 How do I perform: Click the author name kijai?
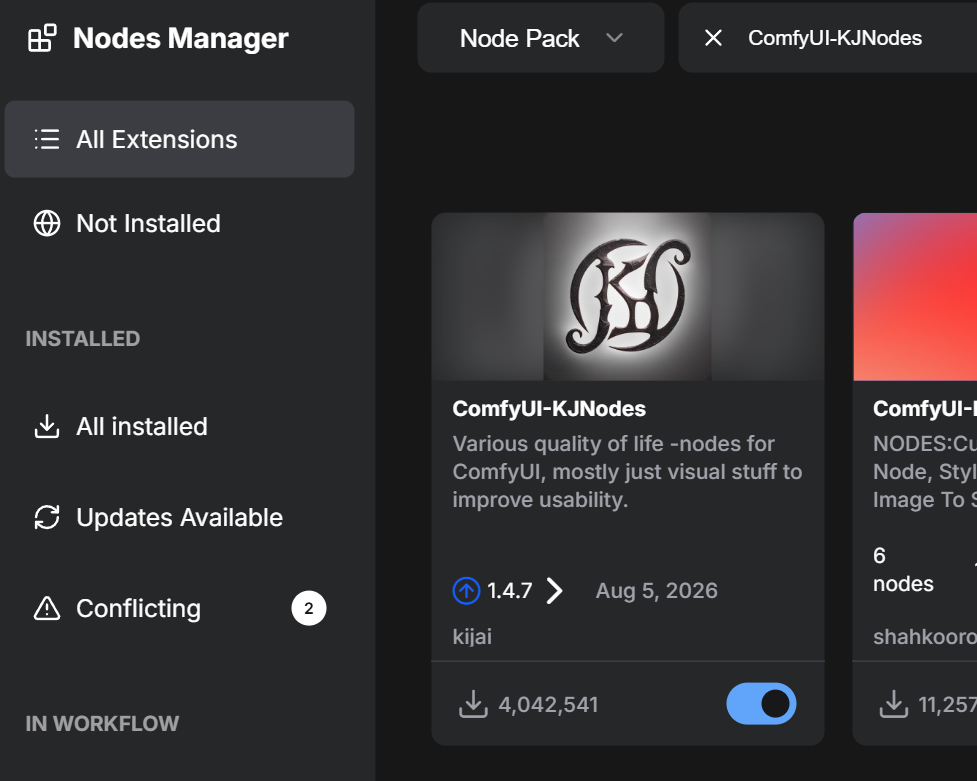click(472, 636)
